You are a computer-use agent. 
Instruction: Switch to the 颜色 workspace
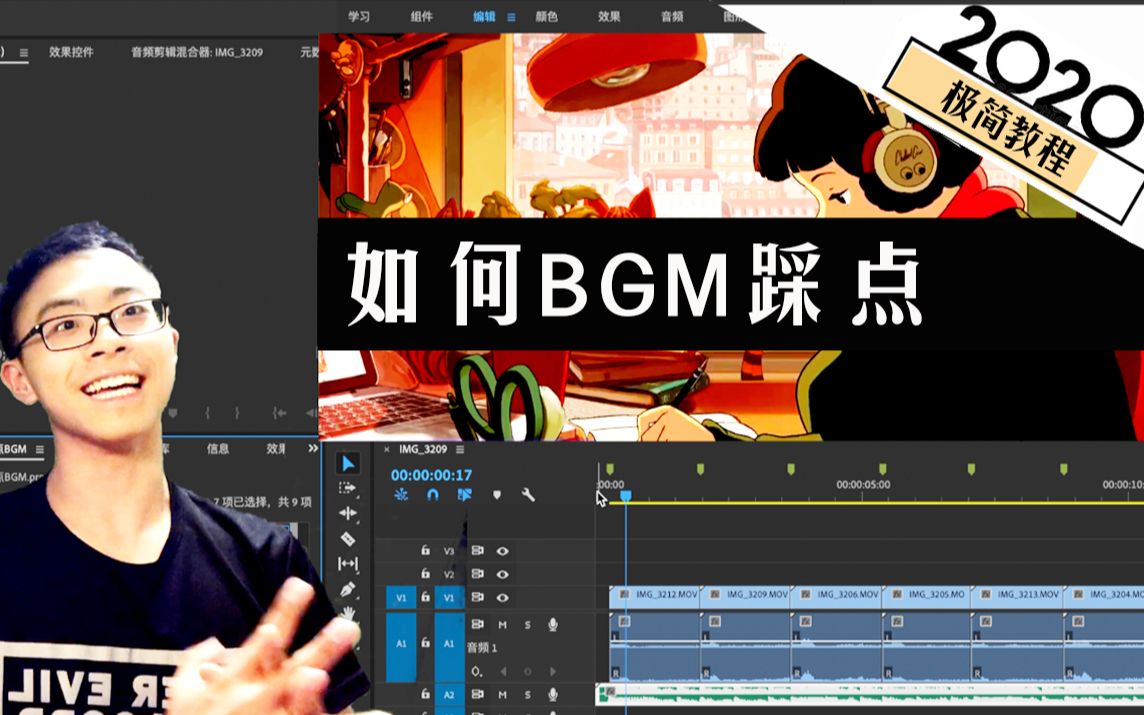546,17
